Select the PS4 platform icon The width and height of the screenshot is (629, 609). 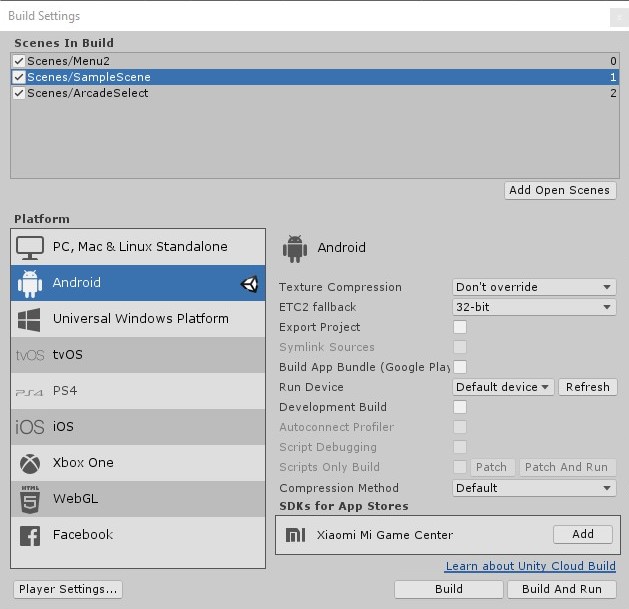tap(30, 391)
